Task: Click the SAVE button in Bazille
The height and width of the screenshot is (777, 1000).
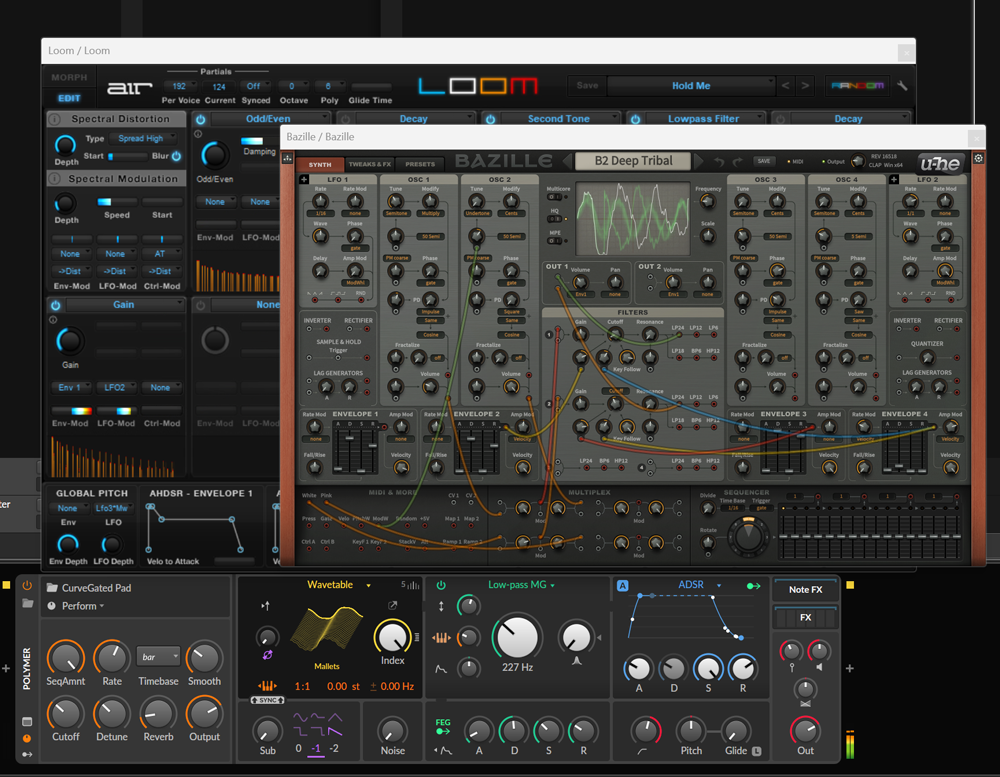Action: pyautogui.click(x=764, y=161)
